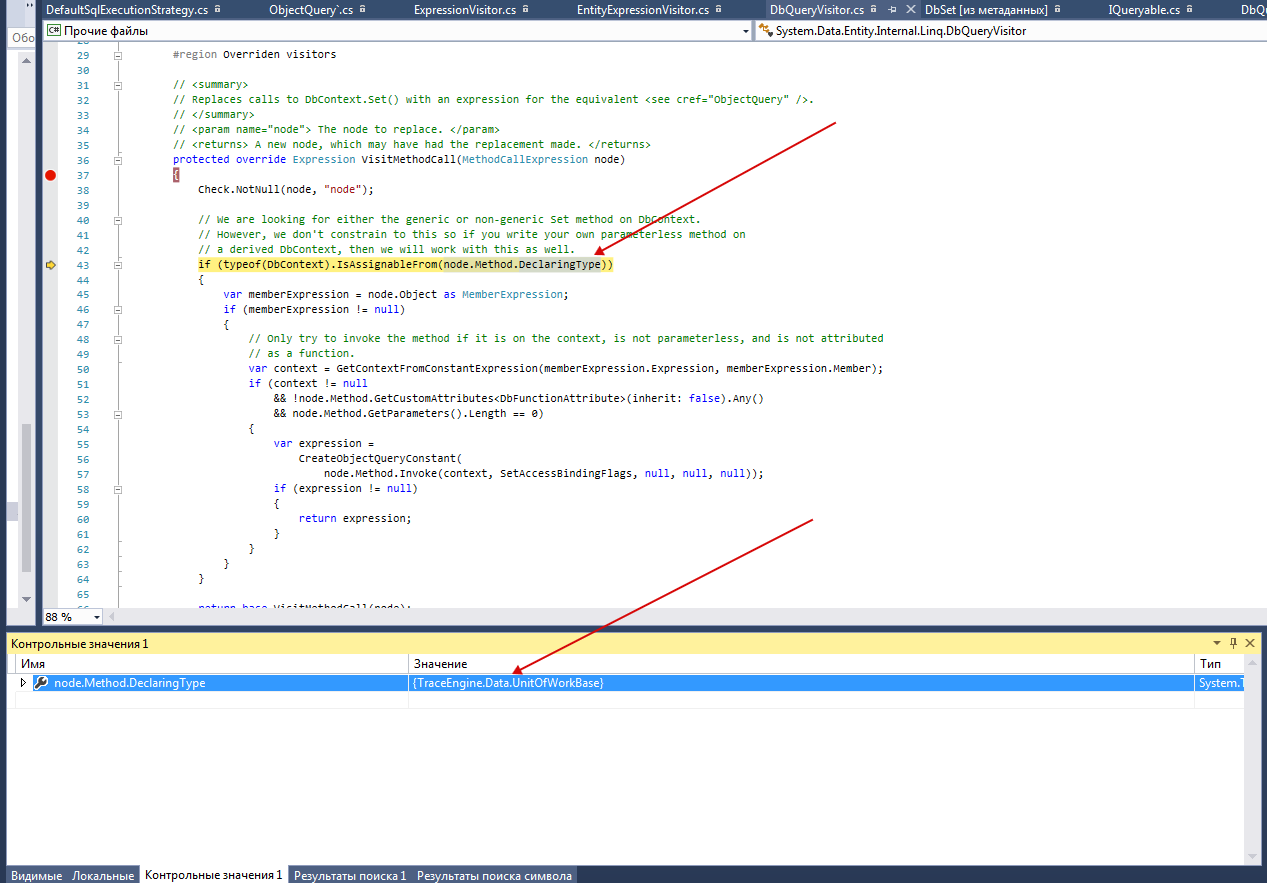Open the Видимые bottom tab
The image size is (1267, 883).
36,875
